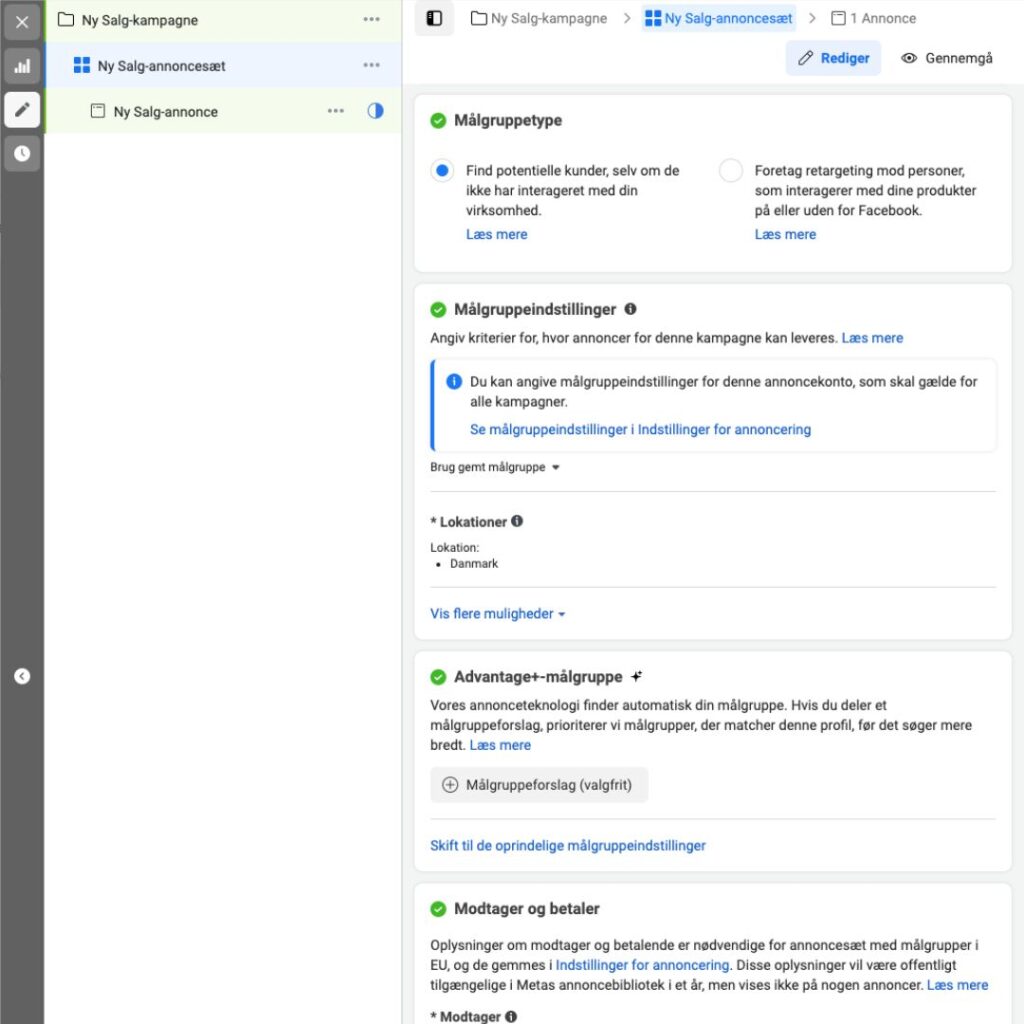This screenshot has width=1024, height=1024.
Task: Open the bar chart performance icon
Action: coord(22,66)
